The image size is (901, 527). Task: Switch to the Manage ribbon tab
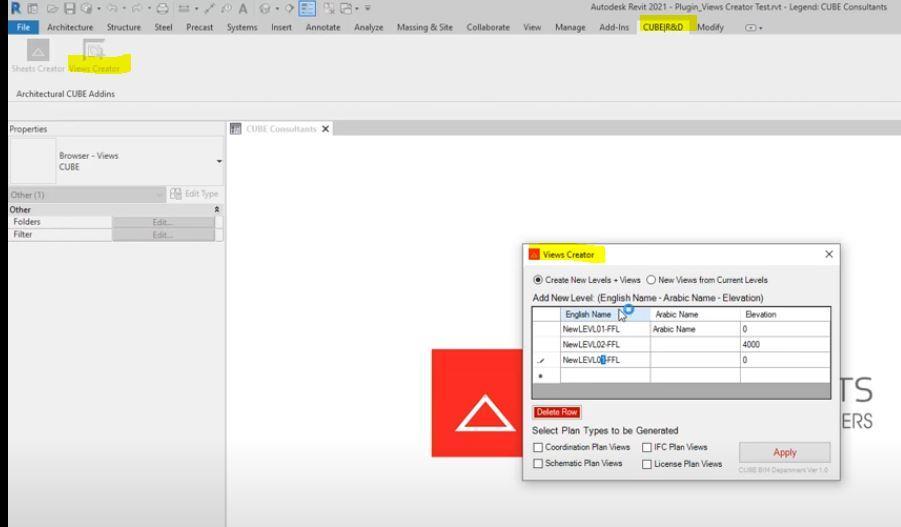point(570,27)
